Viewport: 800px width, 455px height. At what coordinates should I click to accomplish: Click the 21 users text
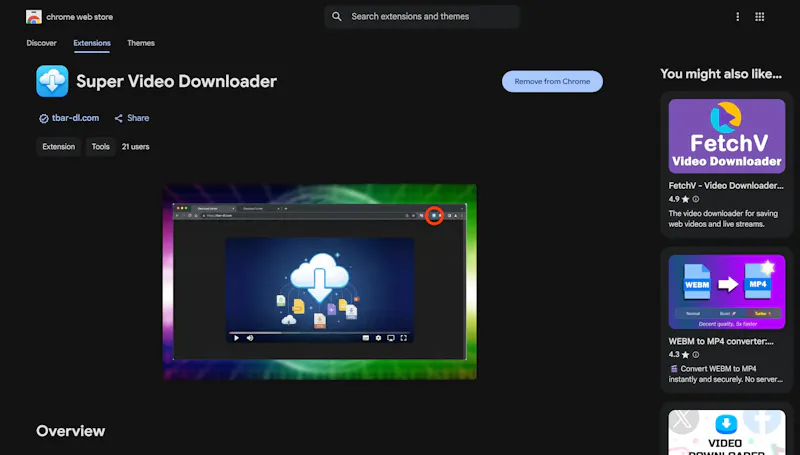136,146
